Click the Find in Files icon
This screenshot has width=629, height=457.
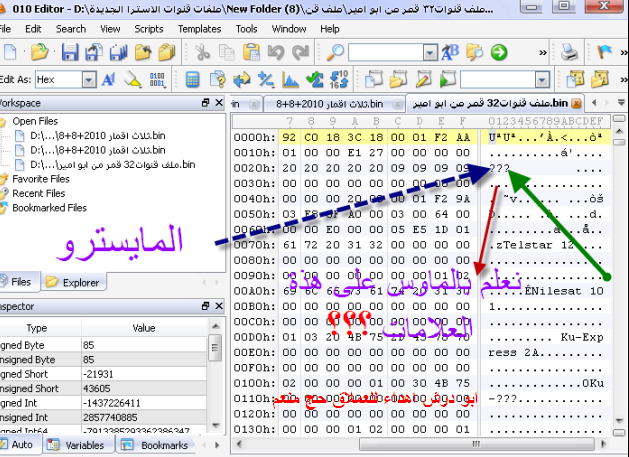[x=474, y=53]
